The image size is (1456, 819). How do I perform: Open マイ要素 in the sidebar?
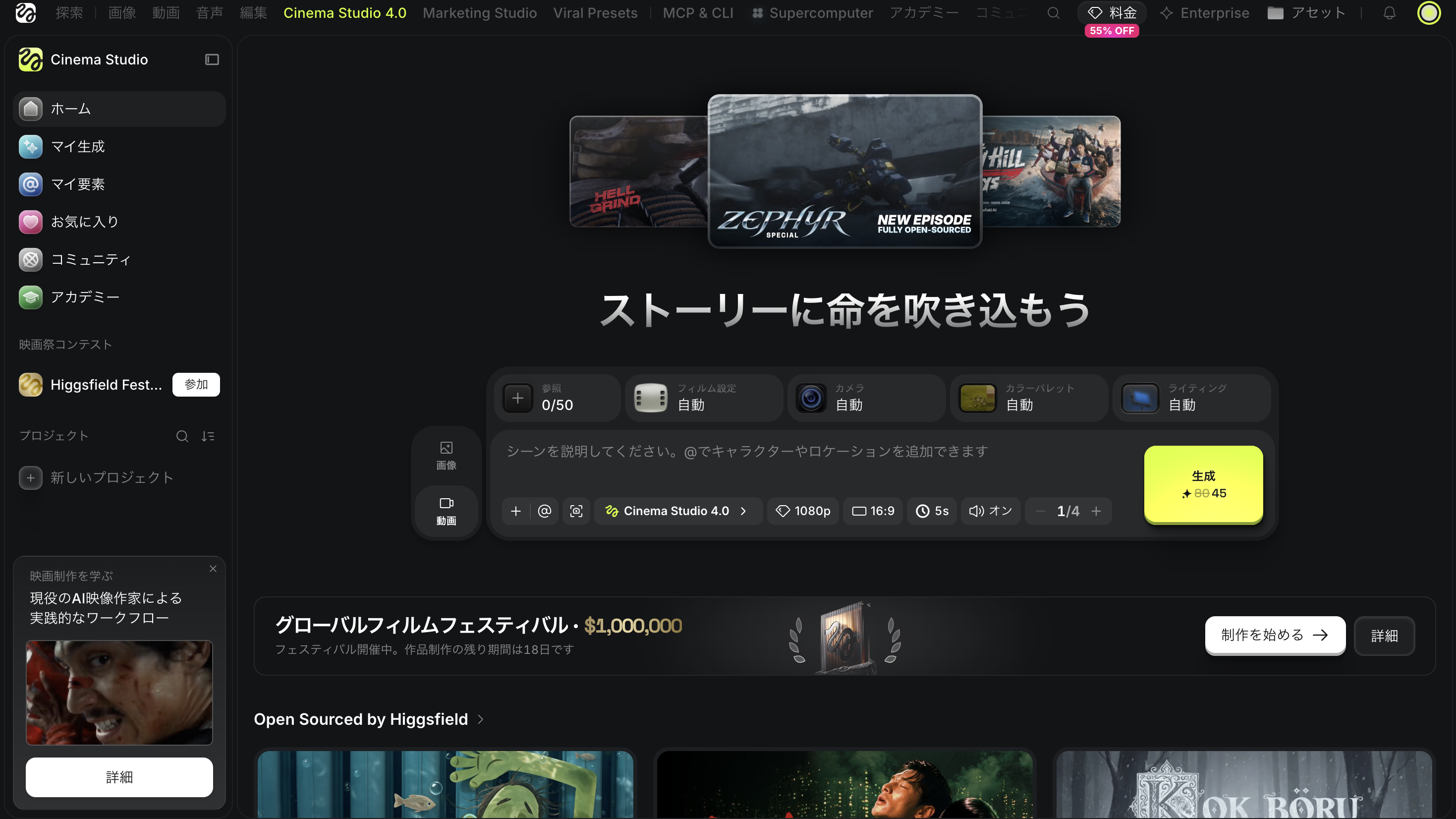(x=119, y=184)
